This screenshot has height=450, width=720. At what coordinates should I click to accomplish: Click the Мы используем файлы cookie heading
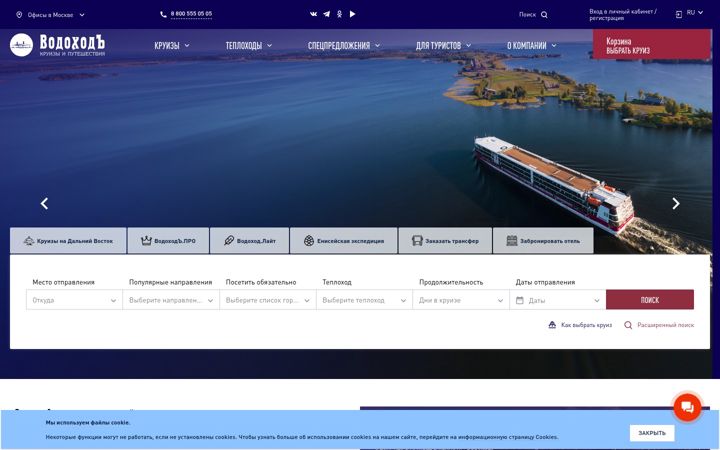(x=88, y=422)
